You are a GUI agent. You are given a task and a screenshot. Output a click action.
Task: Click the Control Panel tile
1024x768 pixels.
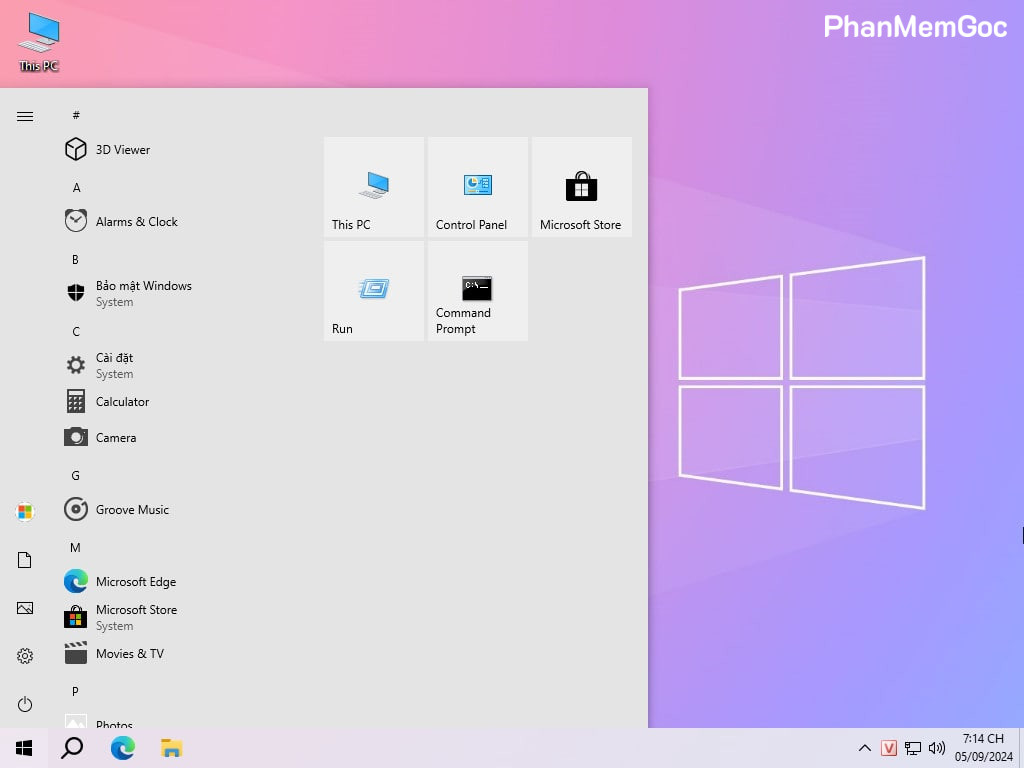tap(477, 187)
